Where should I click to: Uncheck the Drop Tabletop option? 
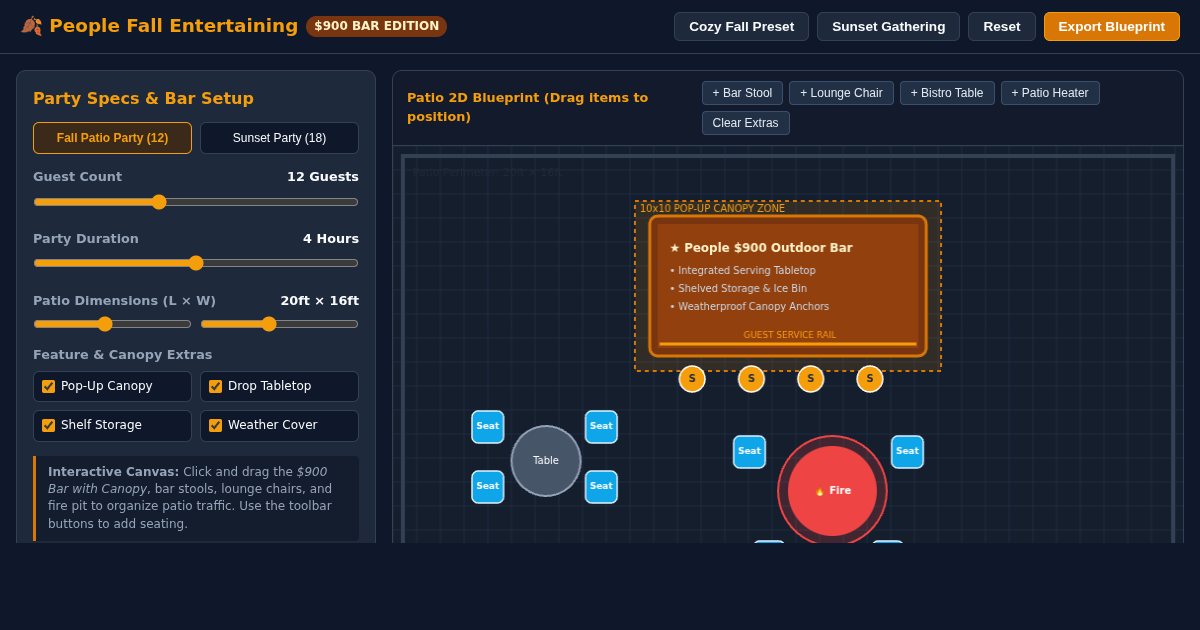pyautogui.click(x=215, y=386)
